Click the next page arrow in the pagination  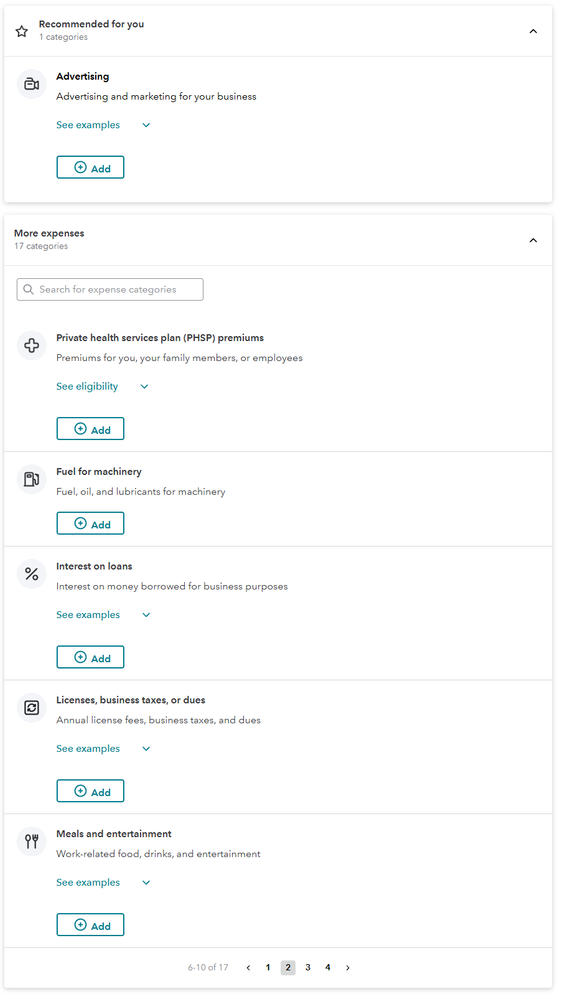(x=348, y=967)
